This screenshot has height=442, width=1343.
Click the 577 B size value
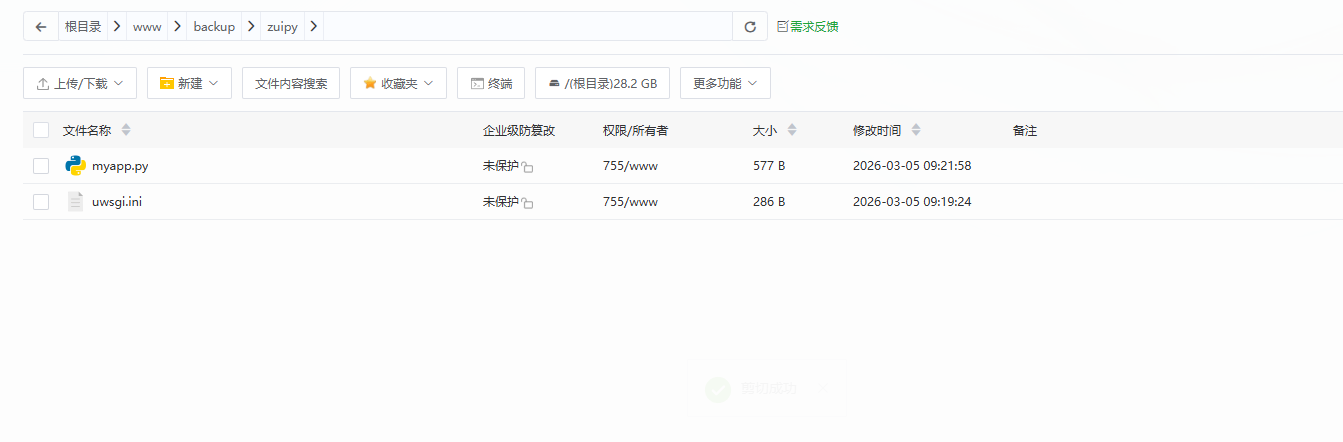pos(769,166)
